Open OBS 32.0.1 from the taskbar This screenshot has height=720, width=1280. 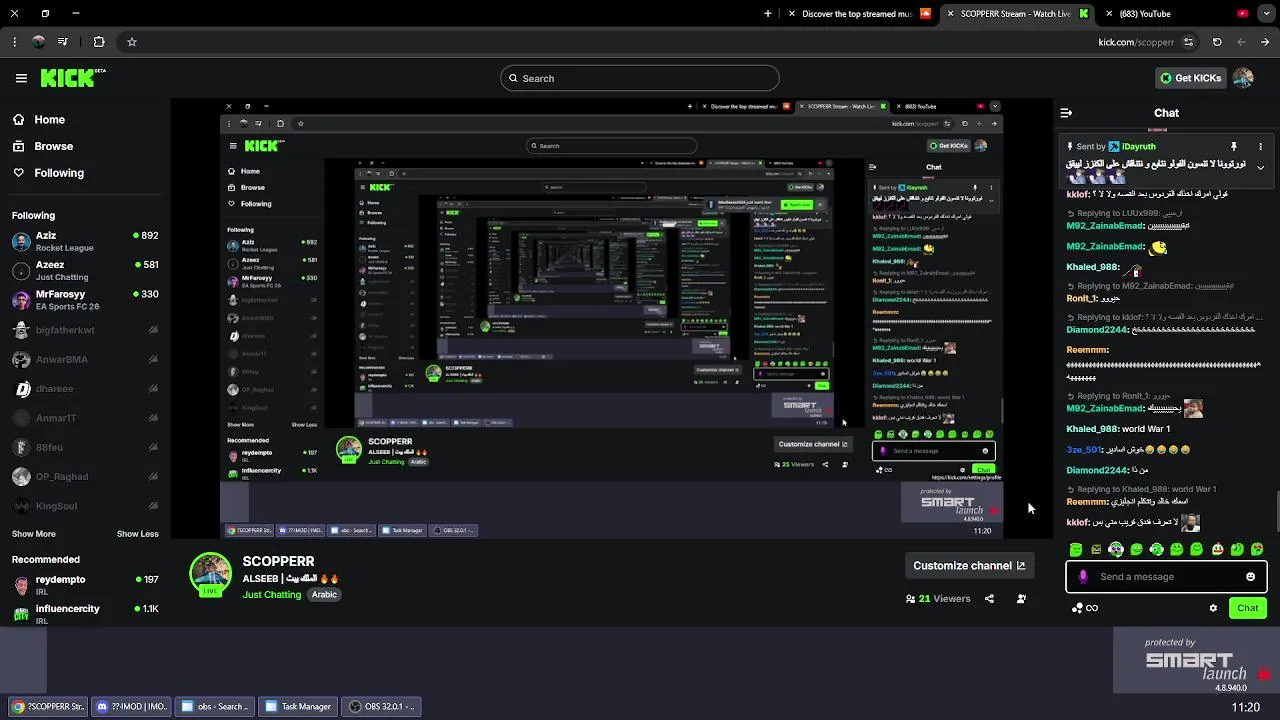pyautogui.click(x=381, y=706)
